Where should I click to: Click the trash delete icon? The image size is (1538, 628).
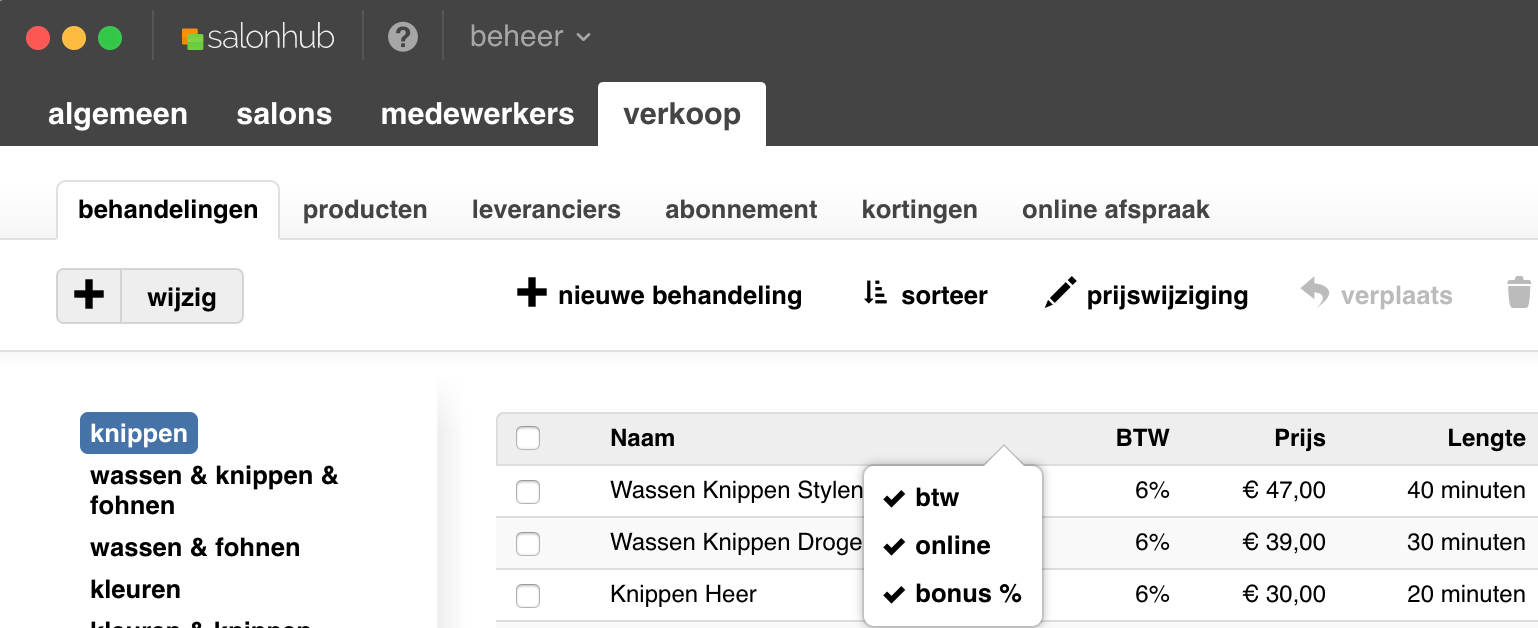(x=1519, y=293)
